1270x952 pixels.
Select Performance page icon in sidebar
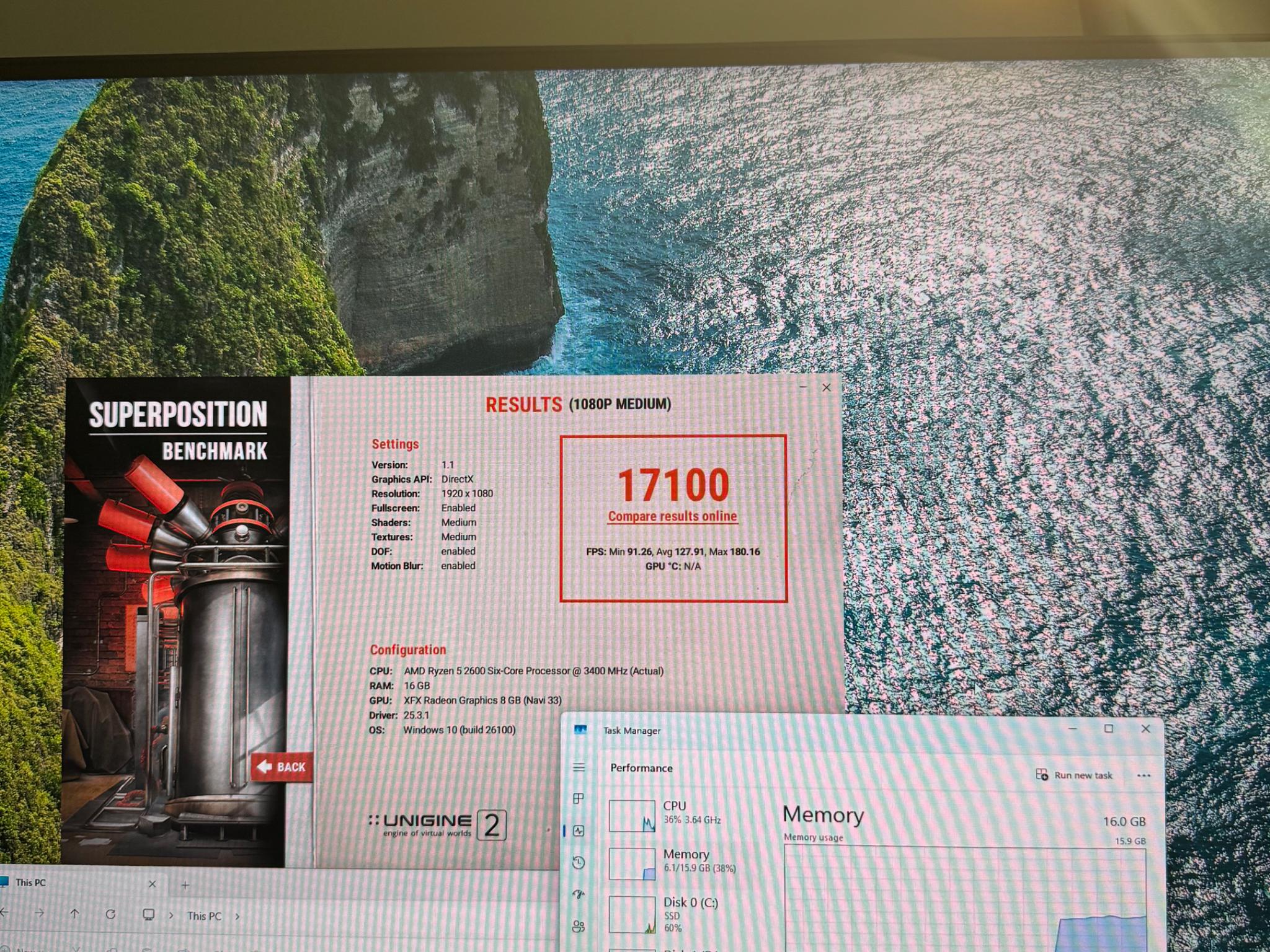pyautogui.click(x=579, y=831)
